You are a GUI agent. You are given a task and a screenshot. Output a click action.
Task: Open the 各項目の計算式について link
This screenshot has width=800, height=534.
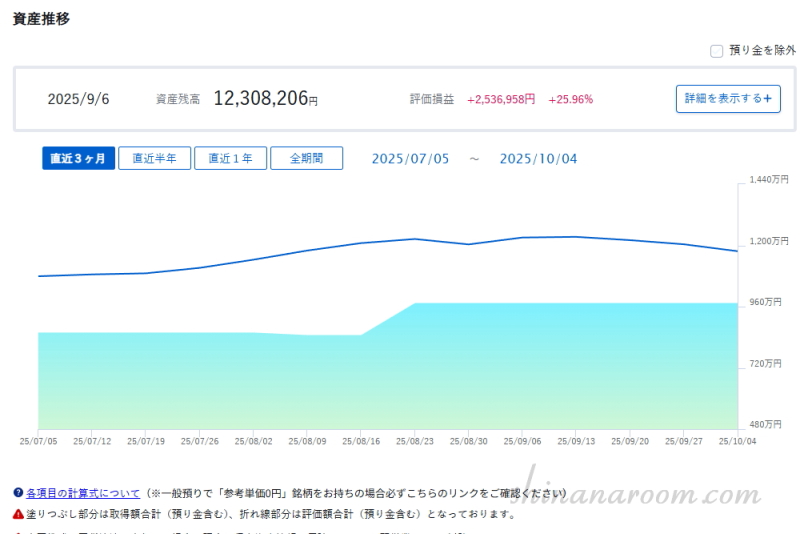83,493
